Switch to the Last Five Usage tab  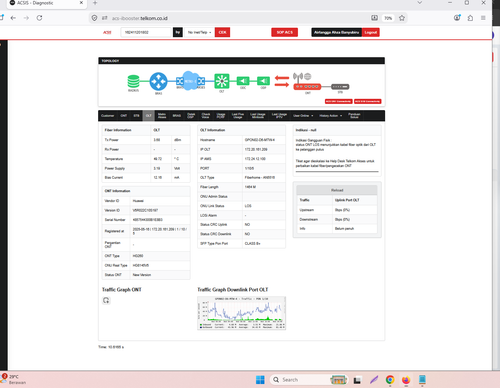(238, 116)
